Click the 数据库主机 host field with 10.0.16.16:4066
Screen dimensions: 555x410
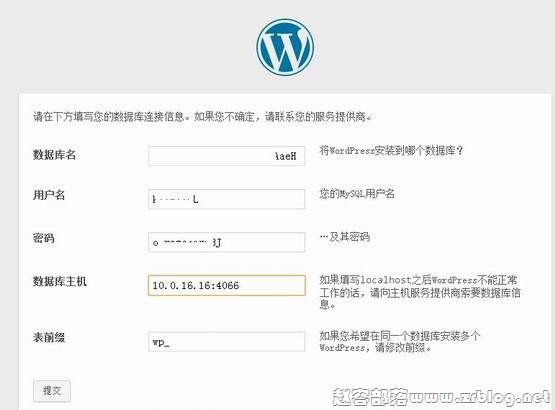click(227, 285)
